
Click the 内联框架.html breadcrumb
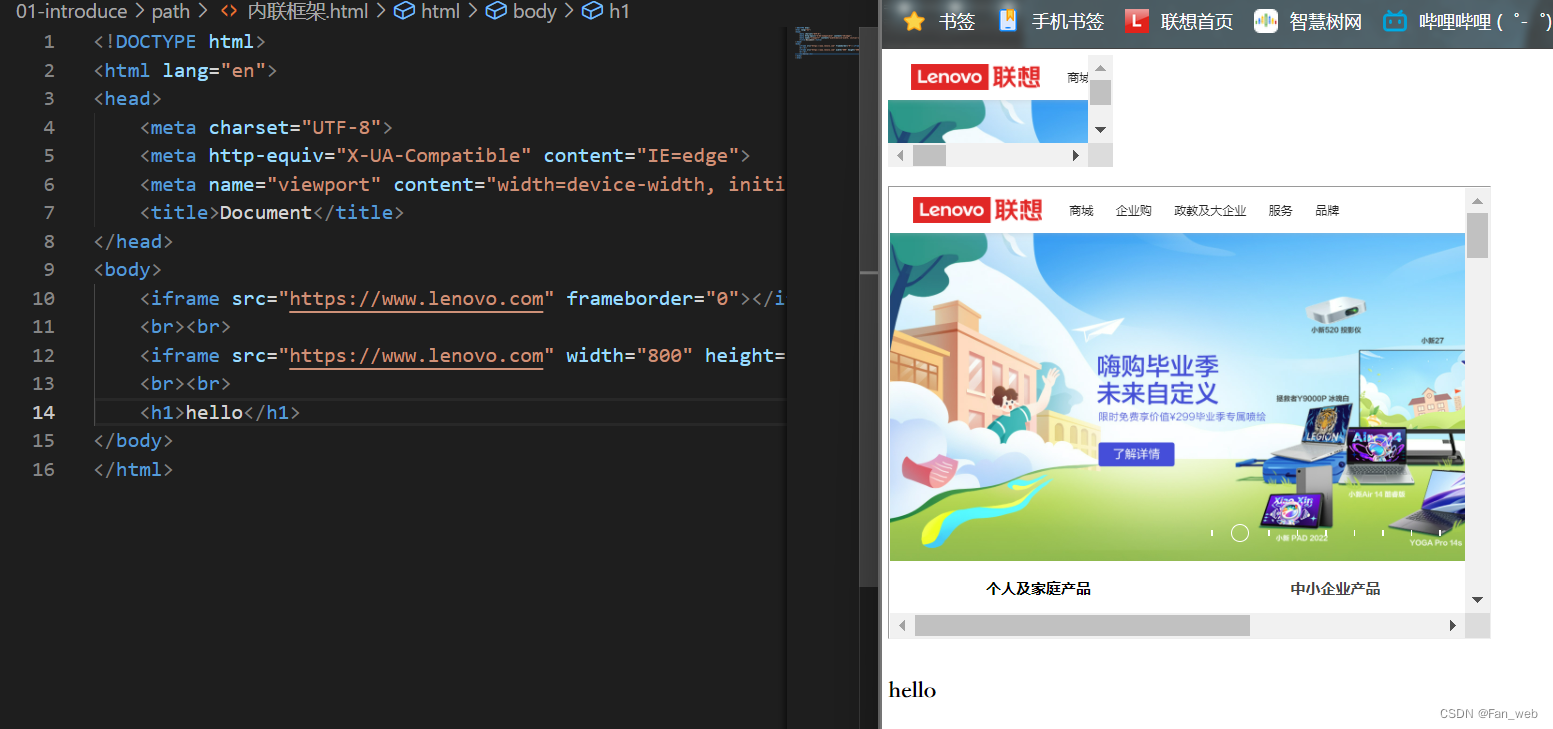308,12
